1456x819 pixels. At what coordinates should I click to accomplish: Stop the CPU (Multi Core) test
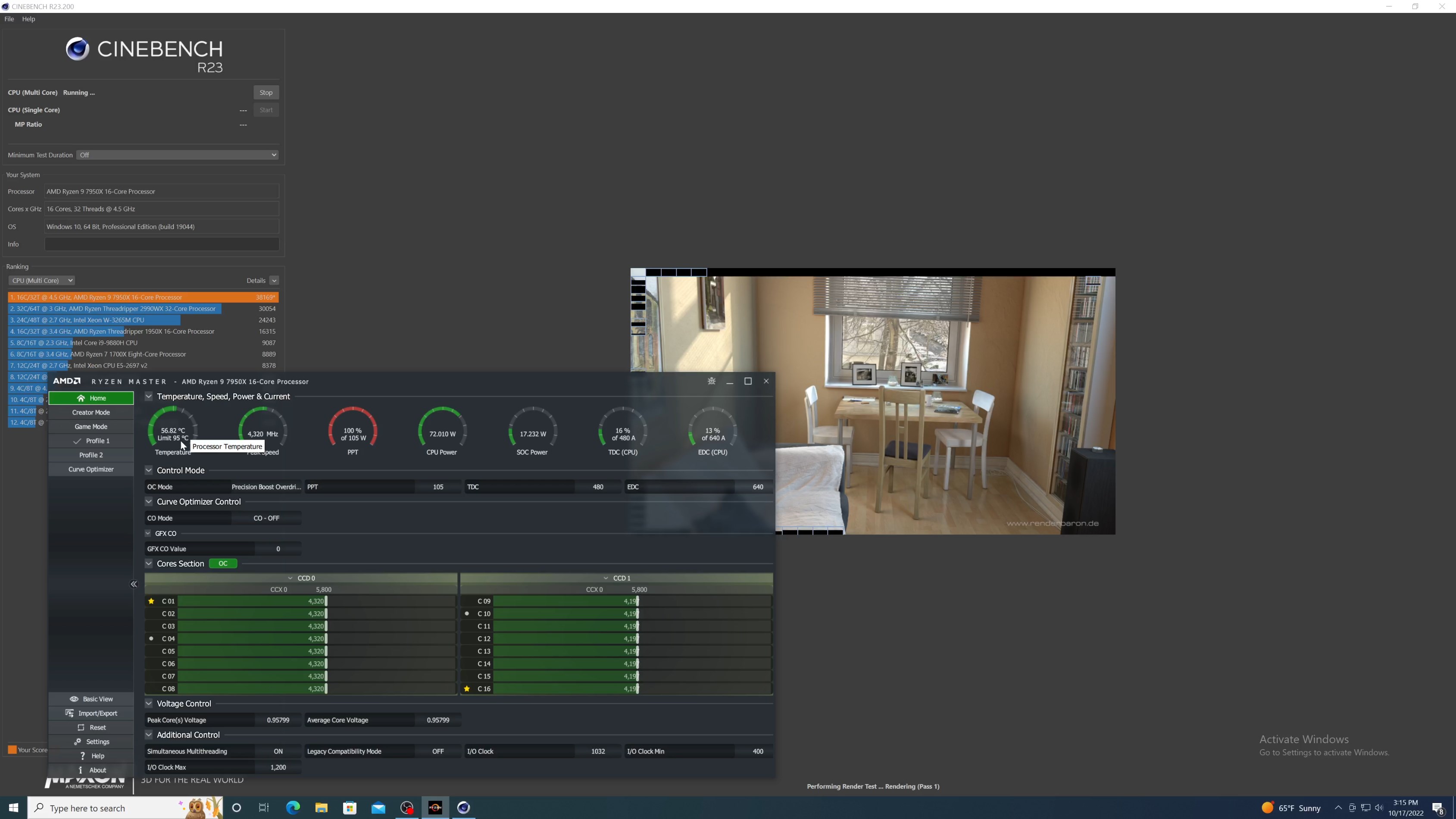(x=266, y=92)
